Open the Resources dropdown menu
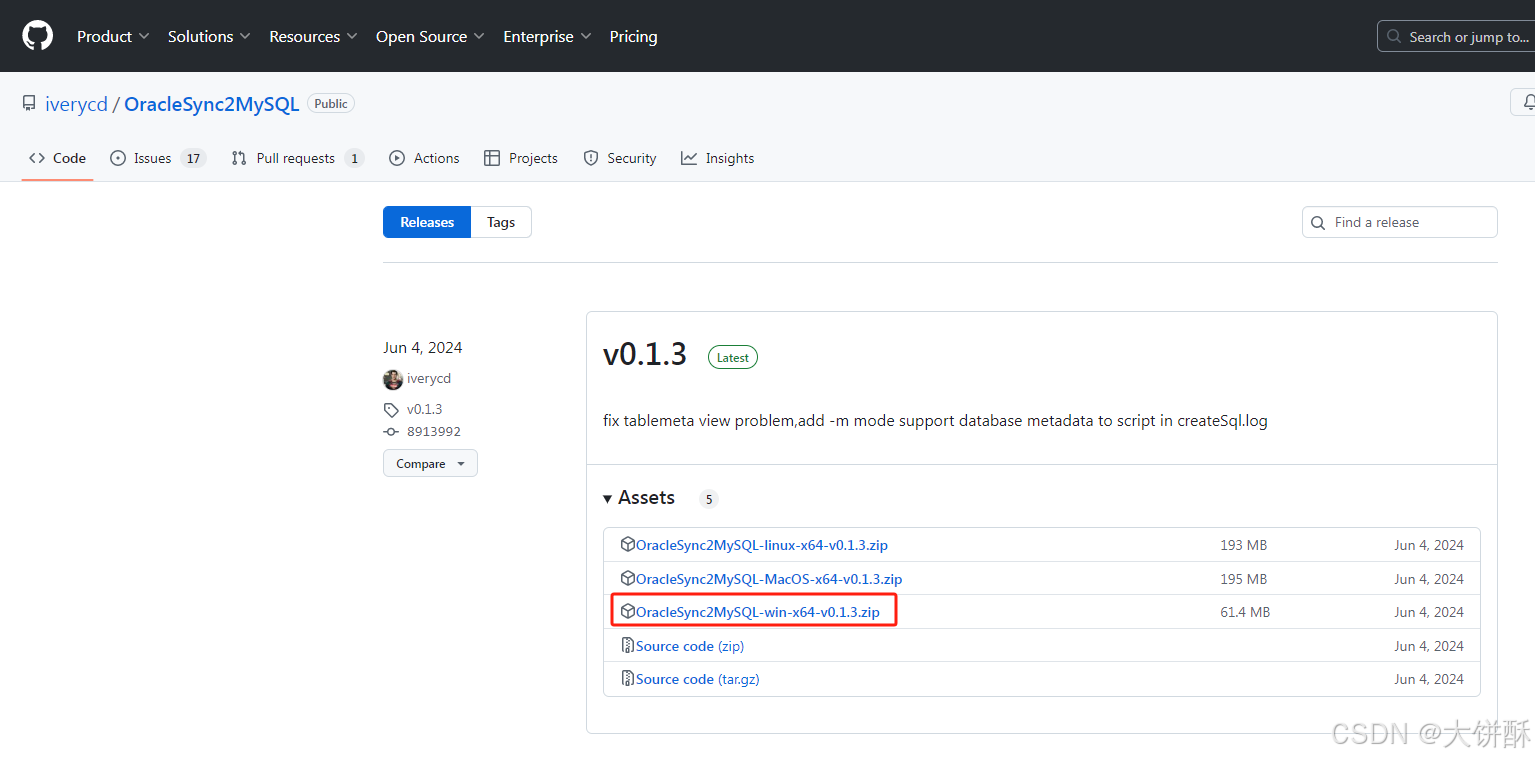 click(x=313, y=36)
